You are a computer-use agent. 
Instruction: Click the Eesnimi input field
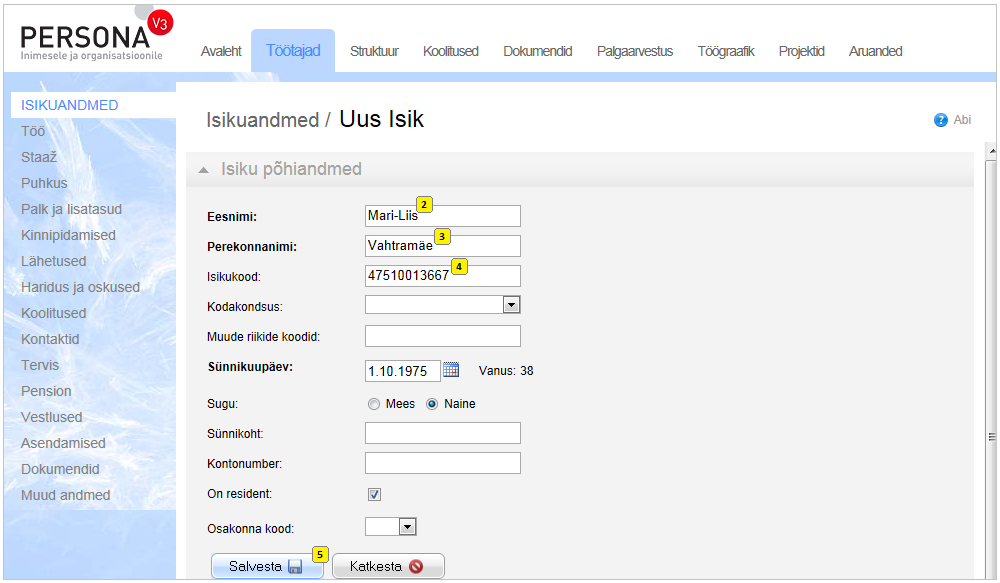442,216
